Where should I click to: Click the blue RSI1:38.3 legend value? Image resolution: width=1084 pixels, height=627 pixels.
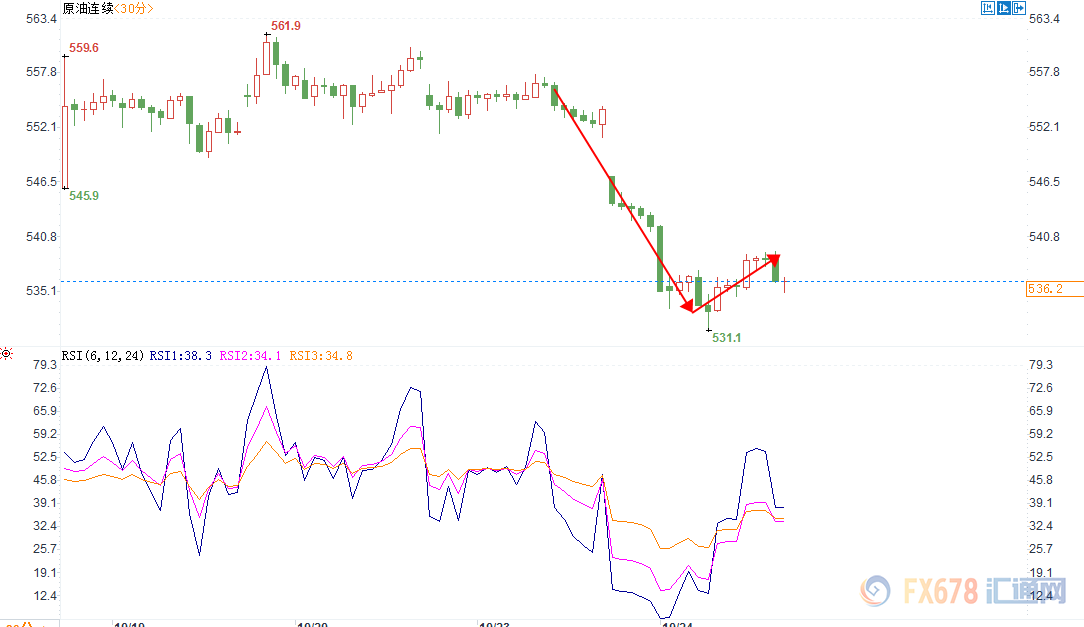tap(180, 355)
